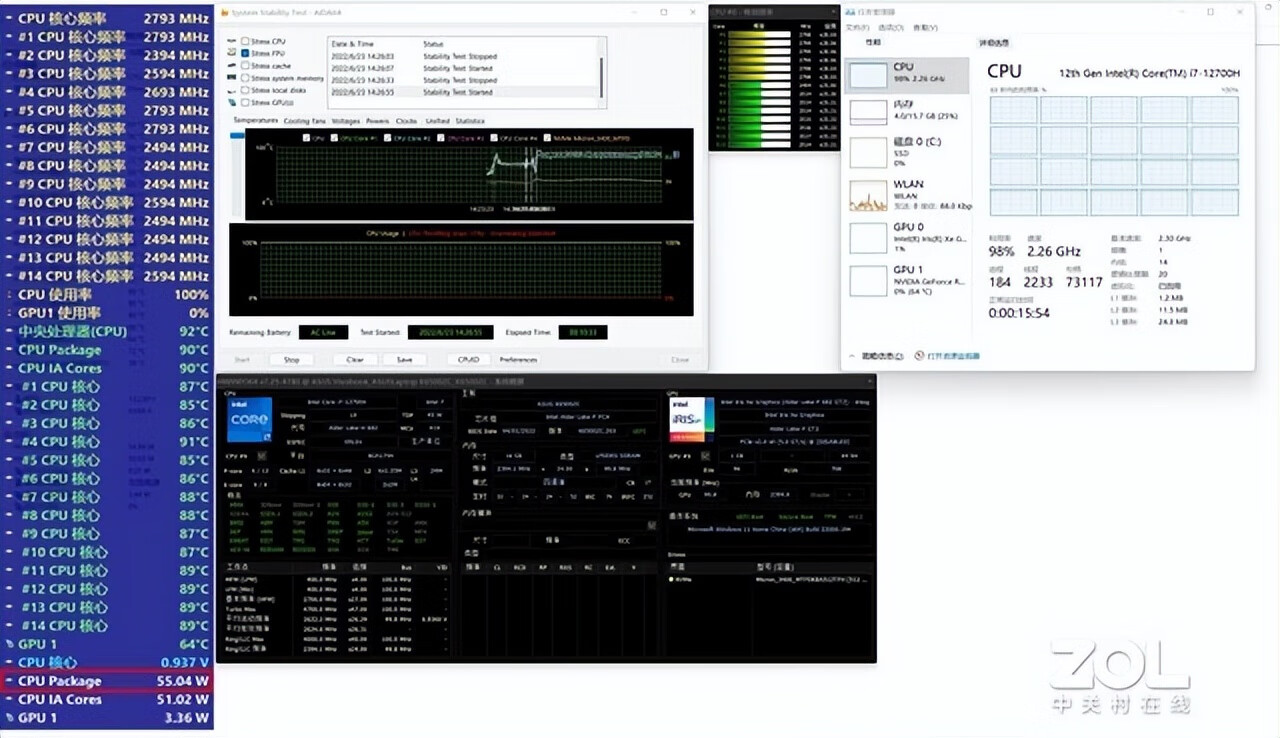Enable the Stress cache checkbox
The image size is (1280, 738).
[245, 65]
